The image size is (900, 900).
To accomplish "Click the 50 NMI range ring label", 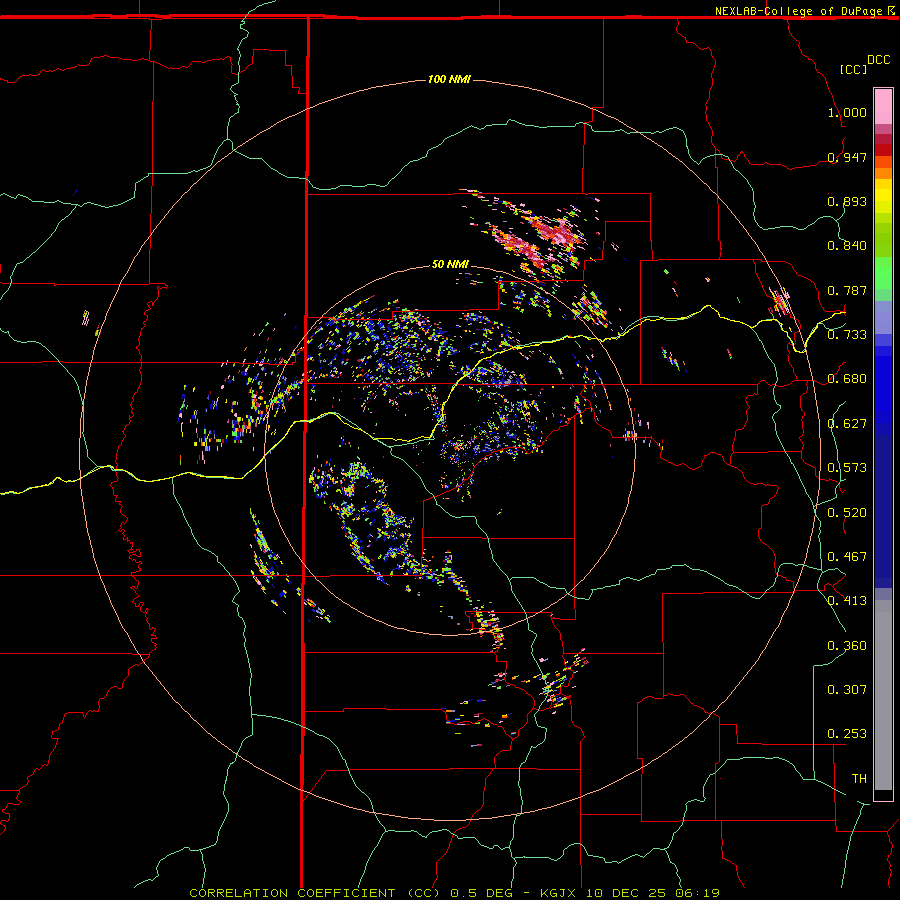I will (450, 264).
